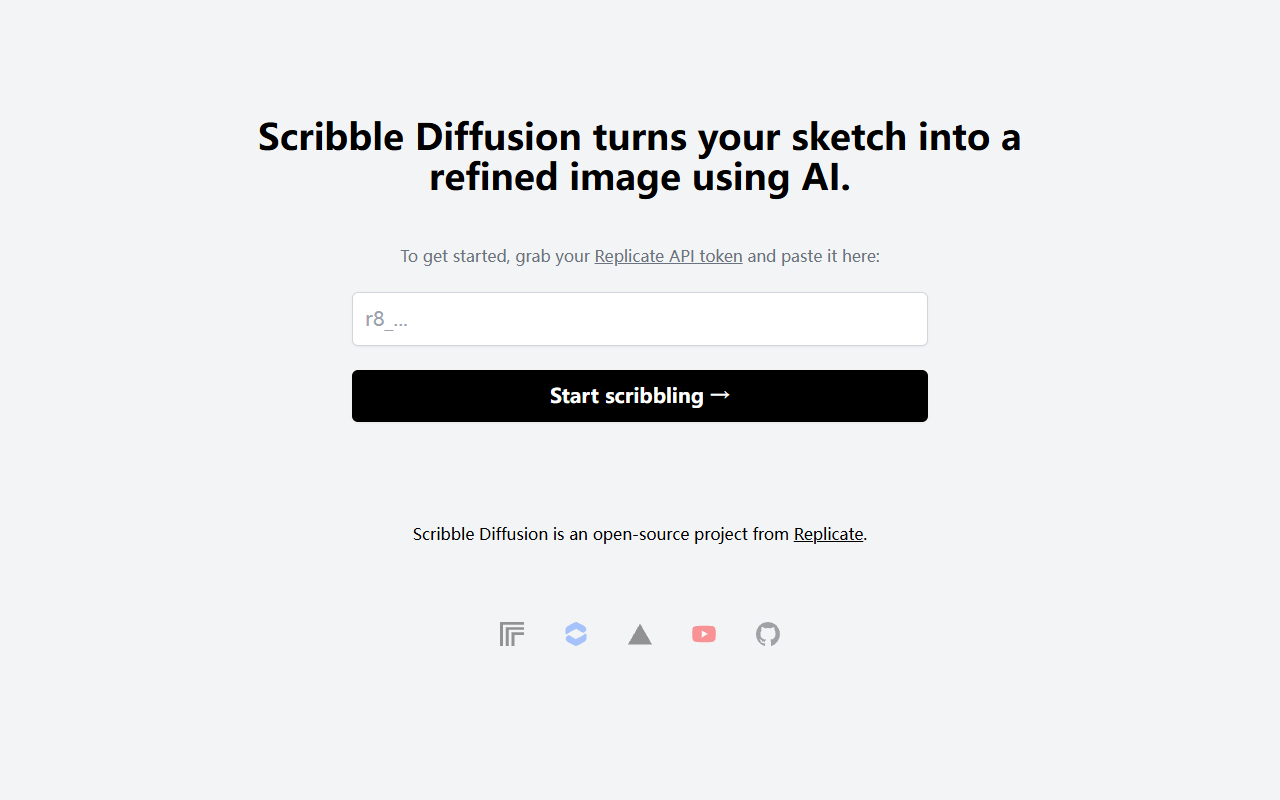The width and height of the screenshot is (1280, 800).
Task: Click 'Start scribbling' label text on black button
Action: pos(627,396)
